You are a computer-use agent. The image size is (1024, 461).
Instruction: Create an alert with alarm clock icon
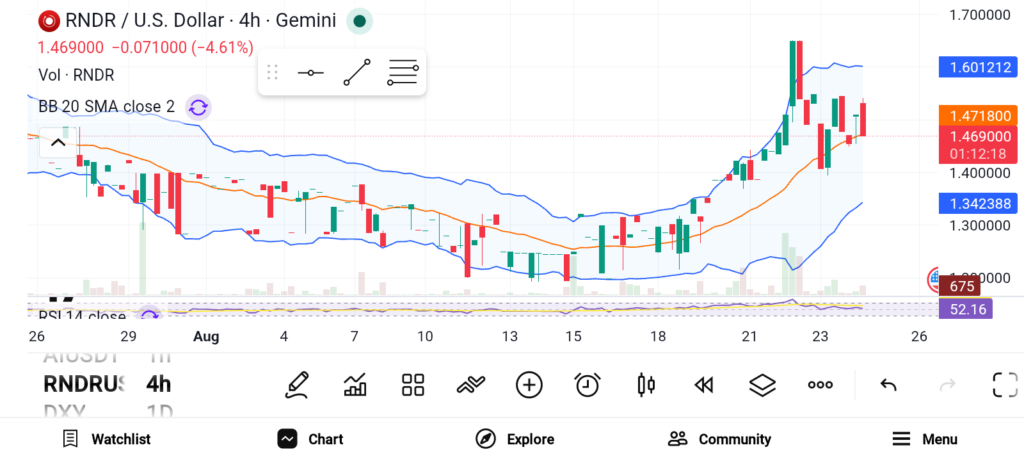coord(588,385)
